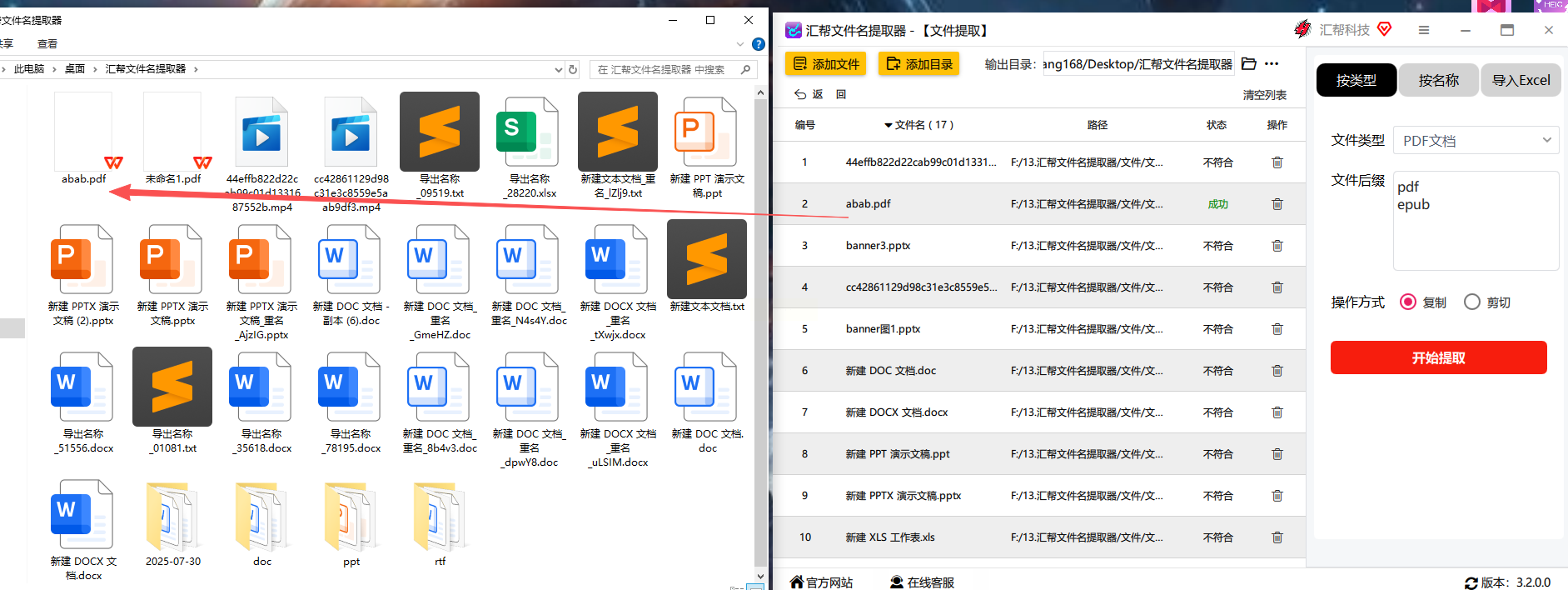
Task: Expand the Explorer address bar history dropdown
Action: coord(558,70)
